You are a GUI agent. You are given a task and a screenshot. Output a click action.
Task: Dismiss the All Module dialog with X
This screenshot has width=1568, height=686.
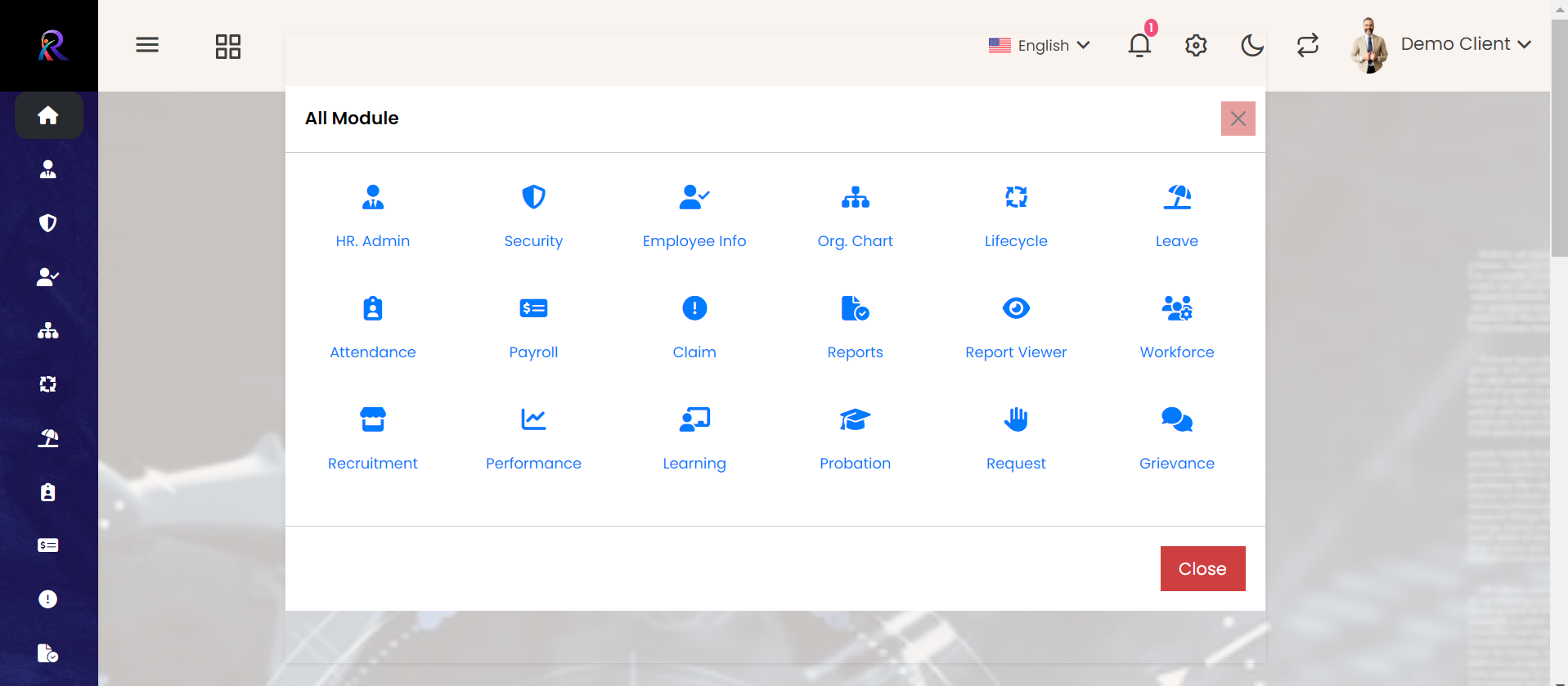(1238, 119)
